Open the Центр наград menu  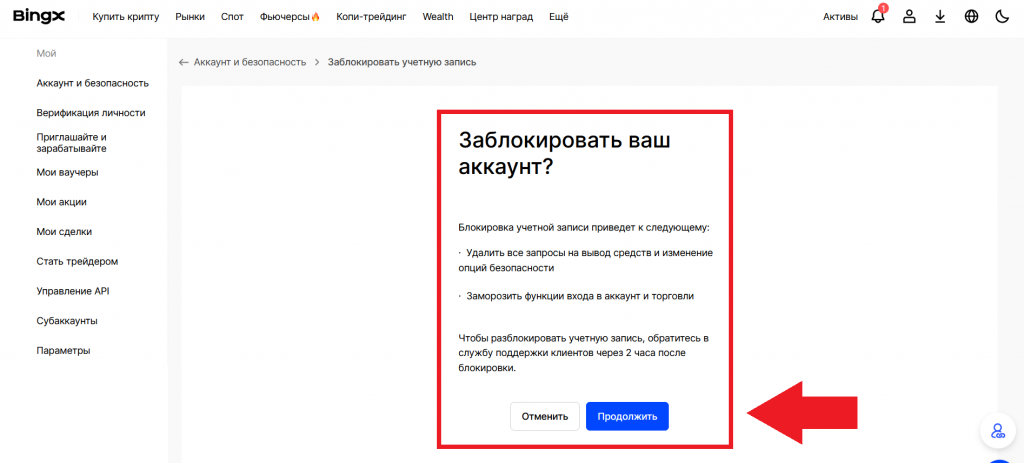pos(501,17)
